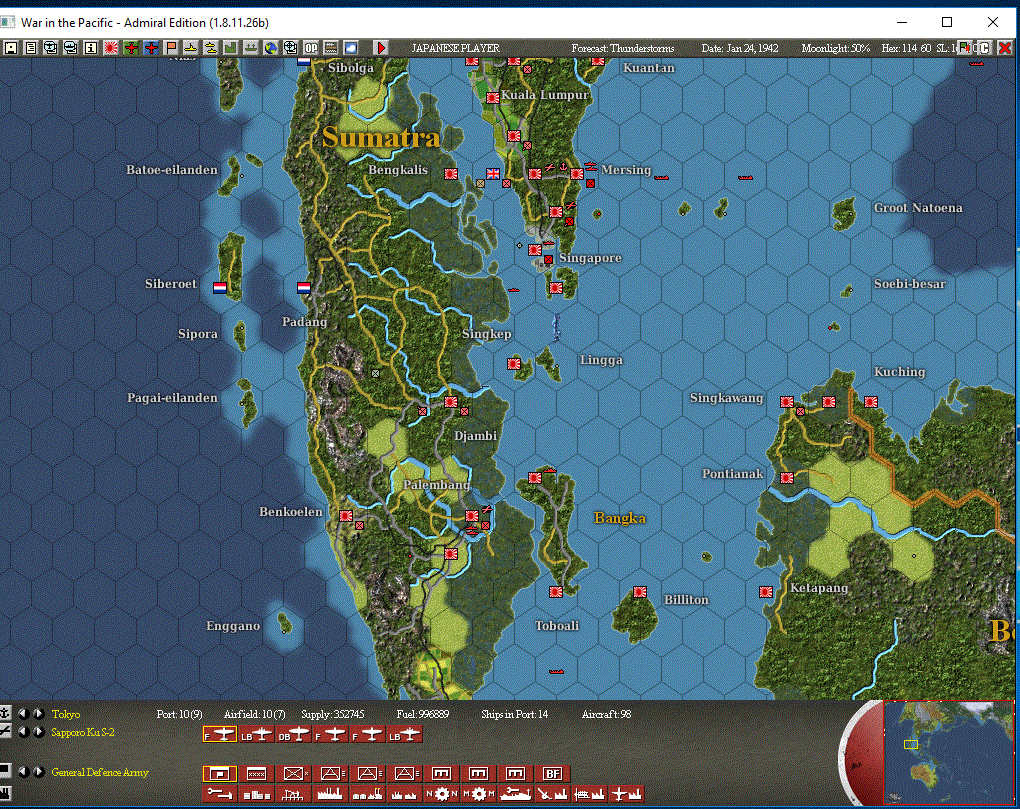Click the red X icon in info bar
This screenshot has width=1020, height=809.
(x=1004, y=47)
